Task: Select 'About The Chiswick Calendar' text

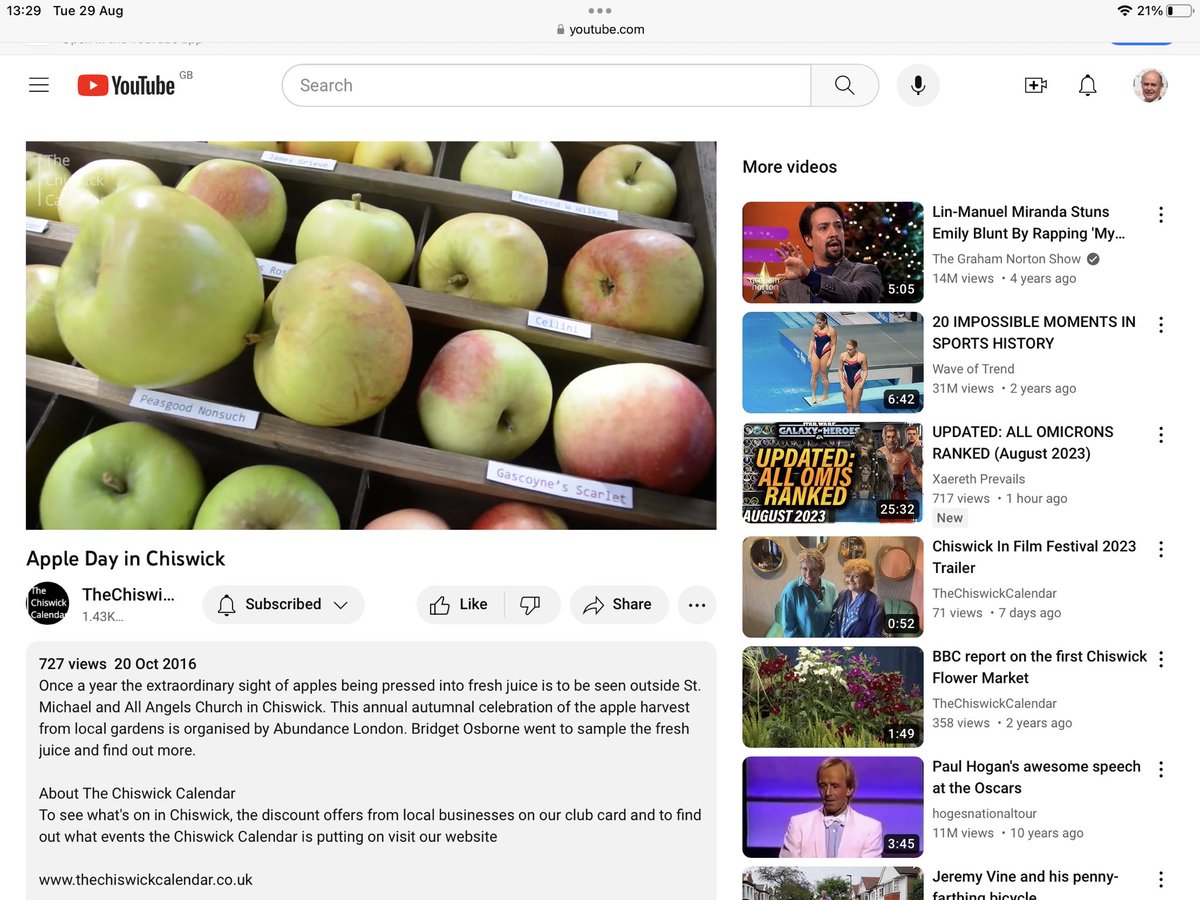Action: [137, 794]
